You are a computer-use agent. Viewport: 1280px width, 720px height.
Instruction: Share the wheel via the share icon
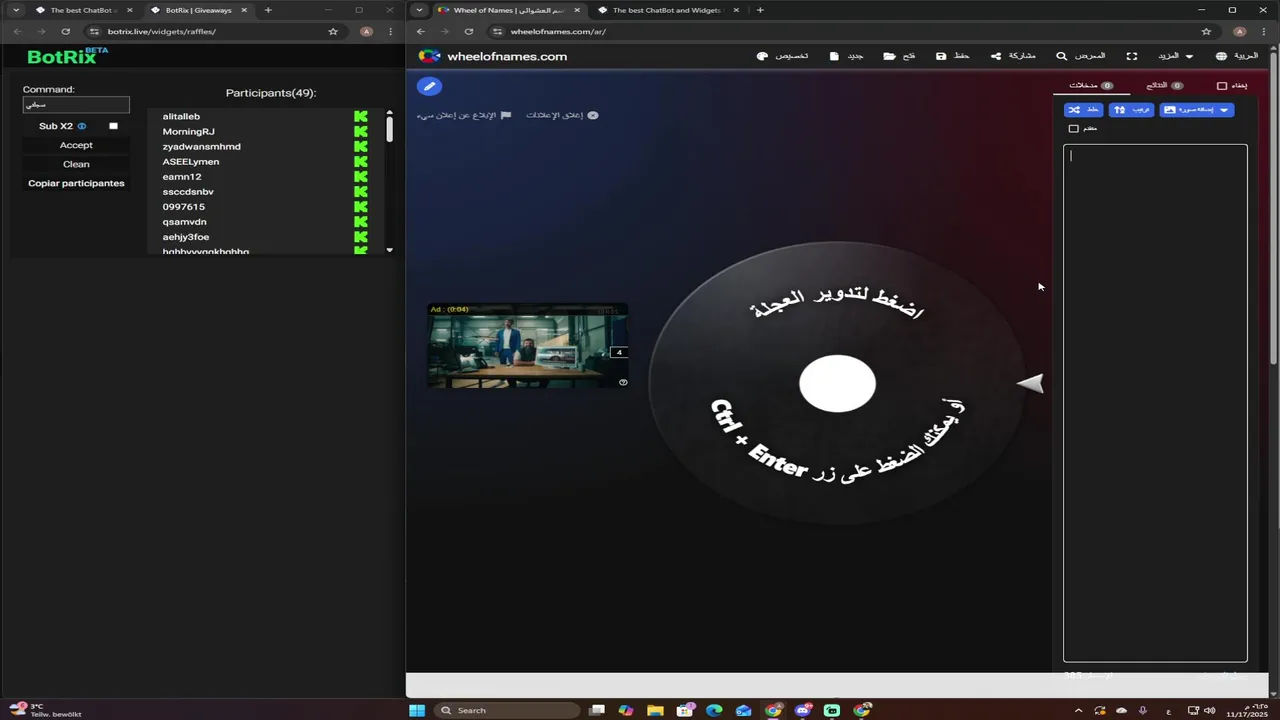1013,56
